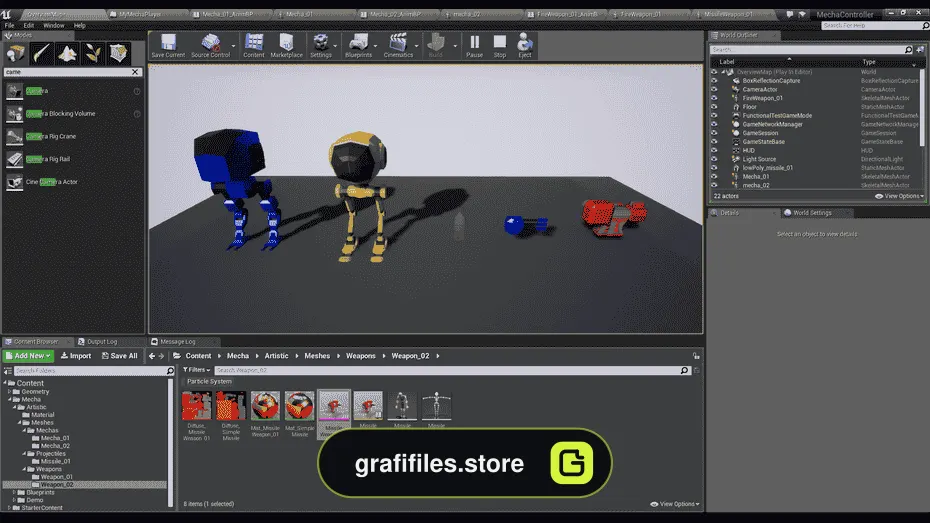Pick Camera Rig Crane entry
Image resolution: width=930 pixels, height=523 pixels.
pos(73,136)
